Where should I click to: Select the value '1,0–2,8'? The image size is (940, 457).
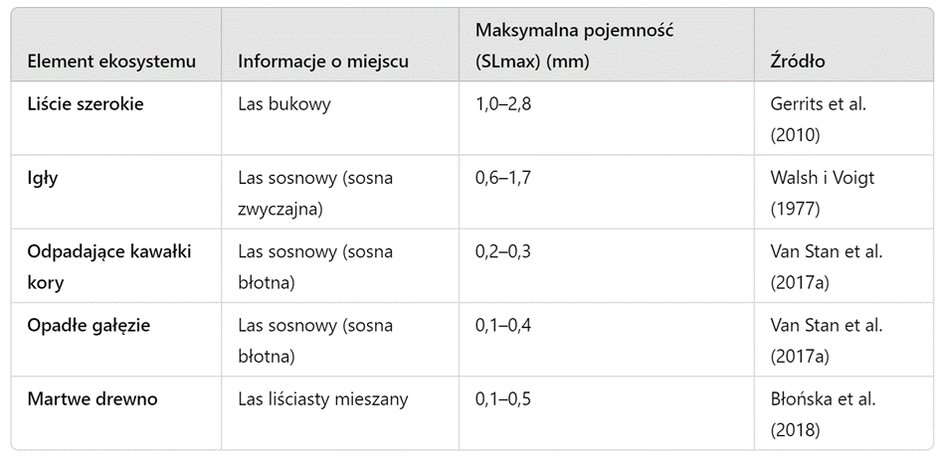tap(503, 104)
